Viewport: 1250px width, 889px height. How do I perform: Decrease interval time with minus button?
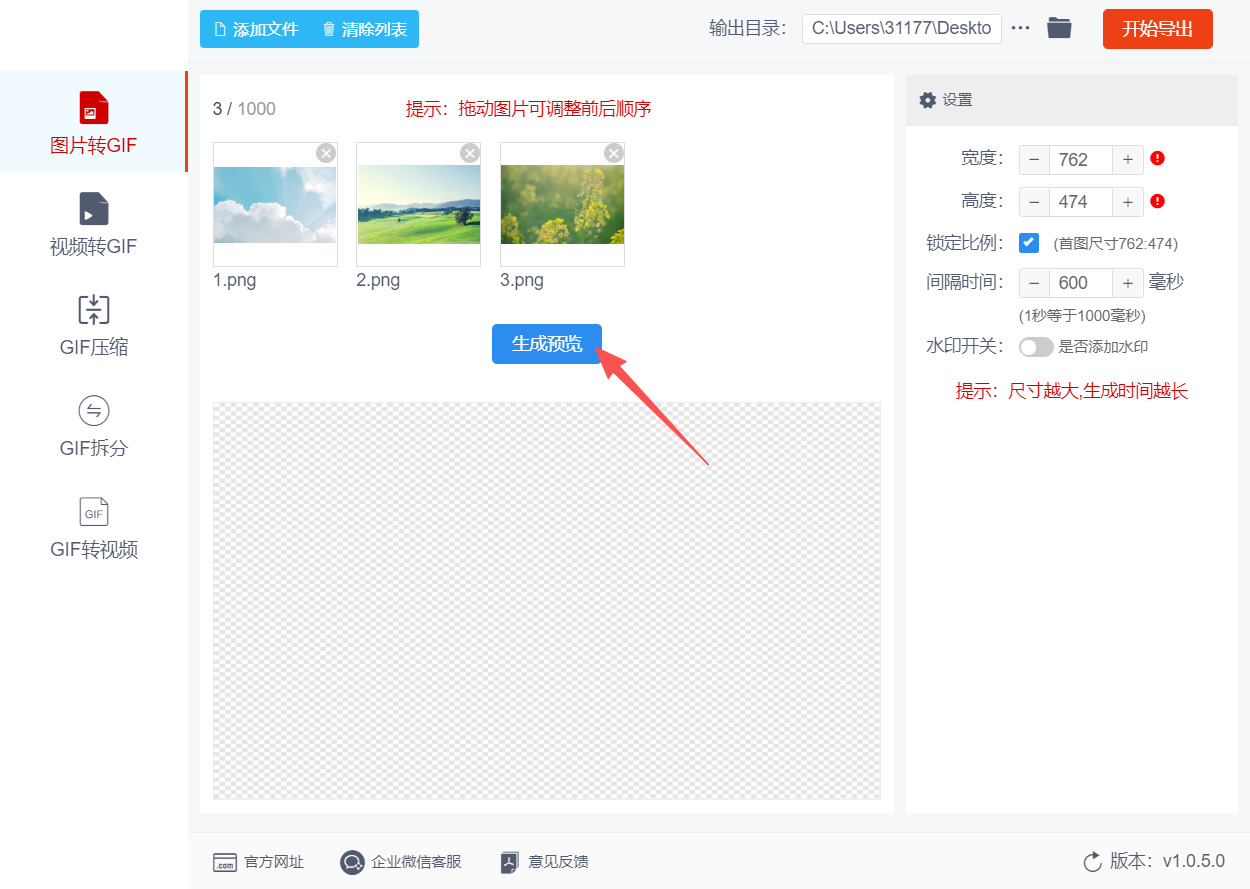coord(1034,283)
